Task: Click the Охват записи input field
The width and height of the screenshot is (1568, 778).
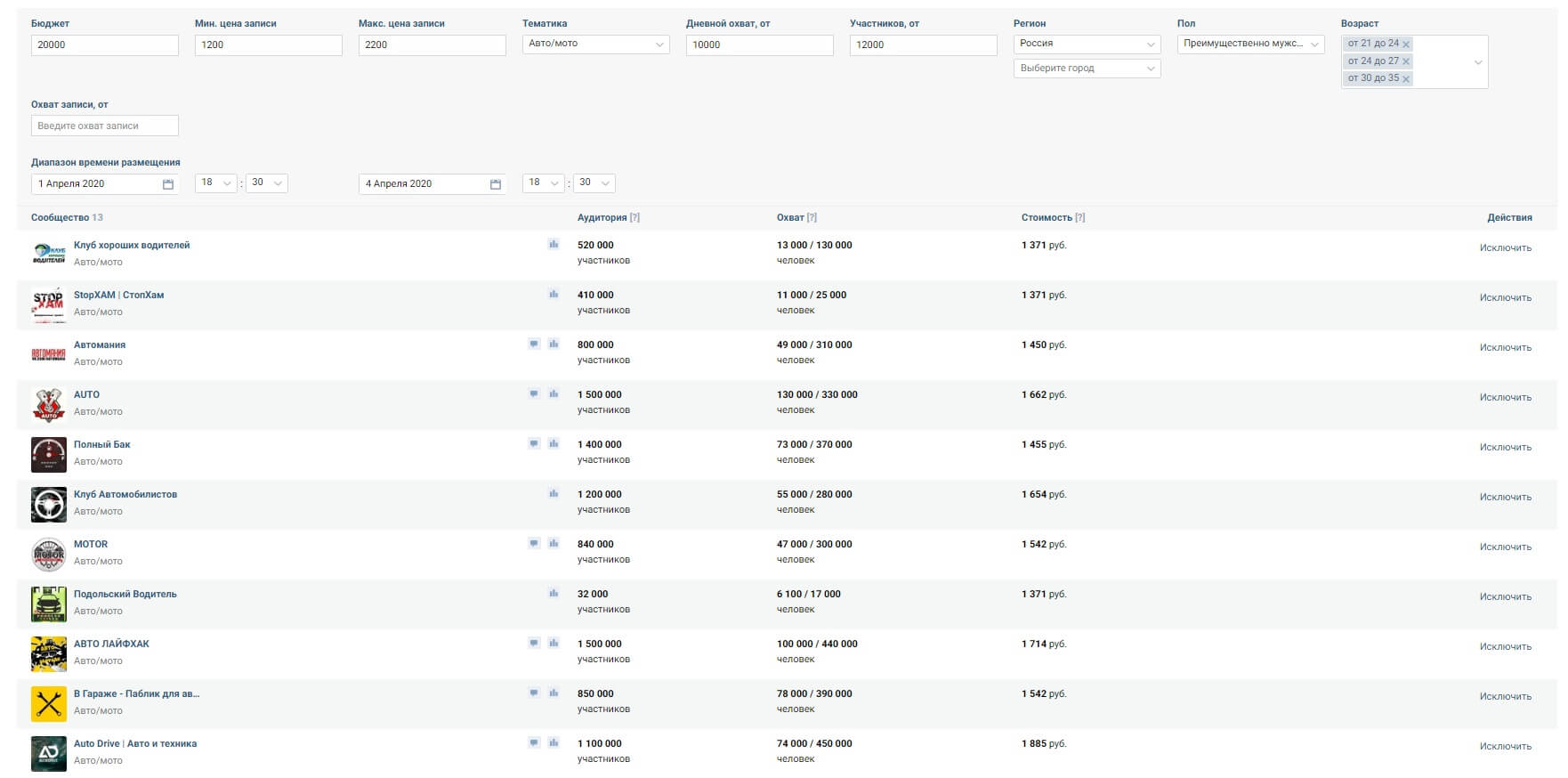Action: [x=105, y=126]
